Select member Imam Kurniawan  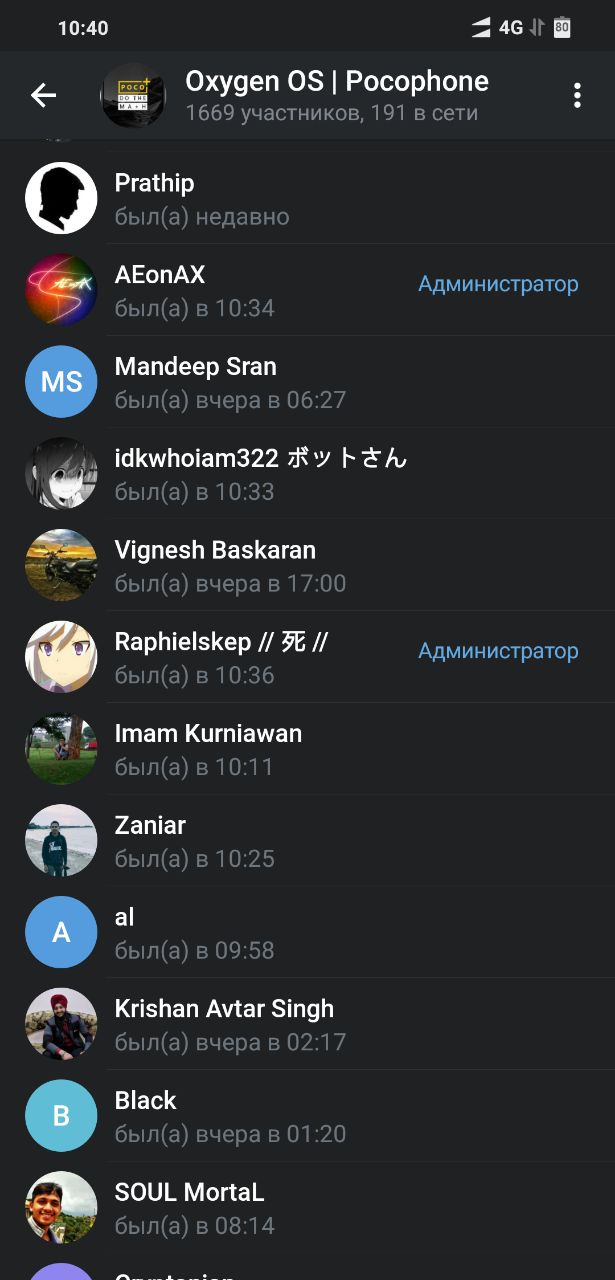[307, 749]
